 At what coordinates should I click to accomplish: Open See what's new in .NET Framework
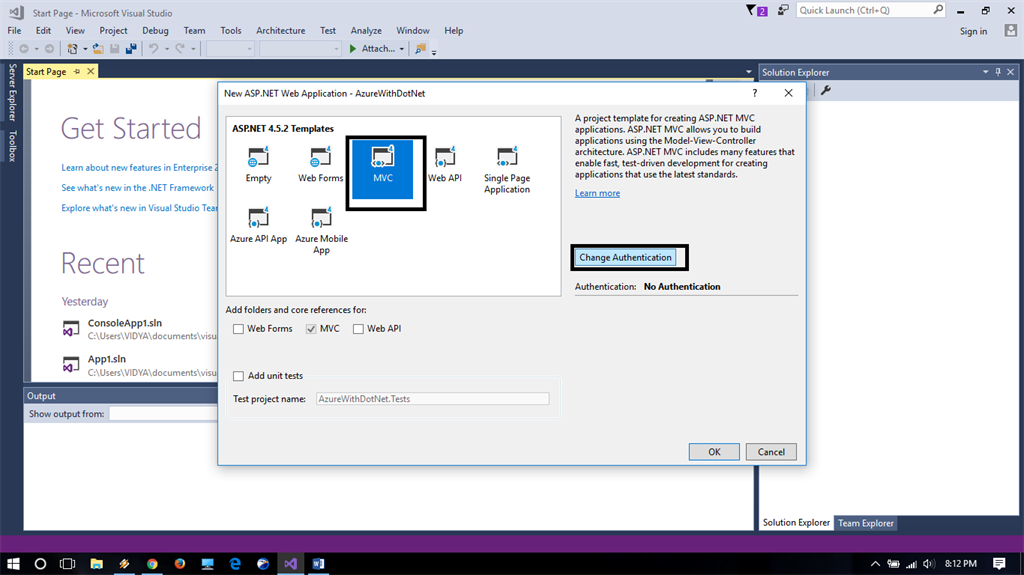[137, 188]
